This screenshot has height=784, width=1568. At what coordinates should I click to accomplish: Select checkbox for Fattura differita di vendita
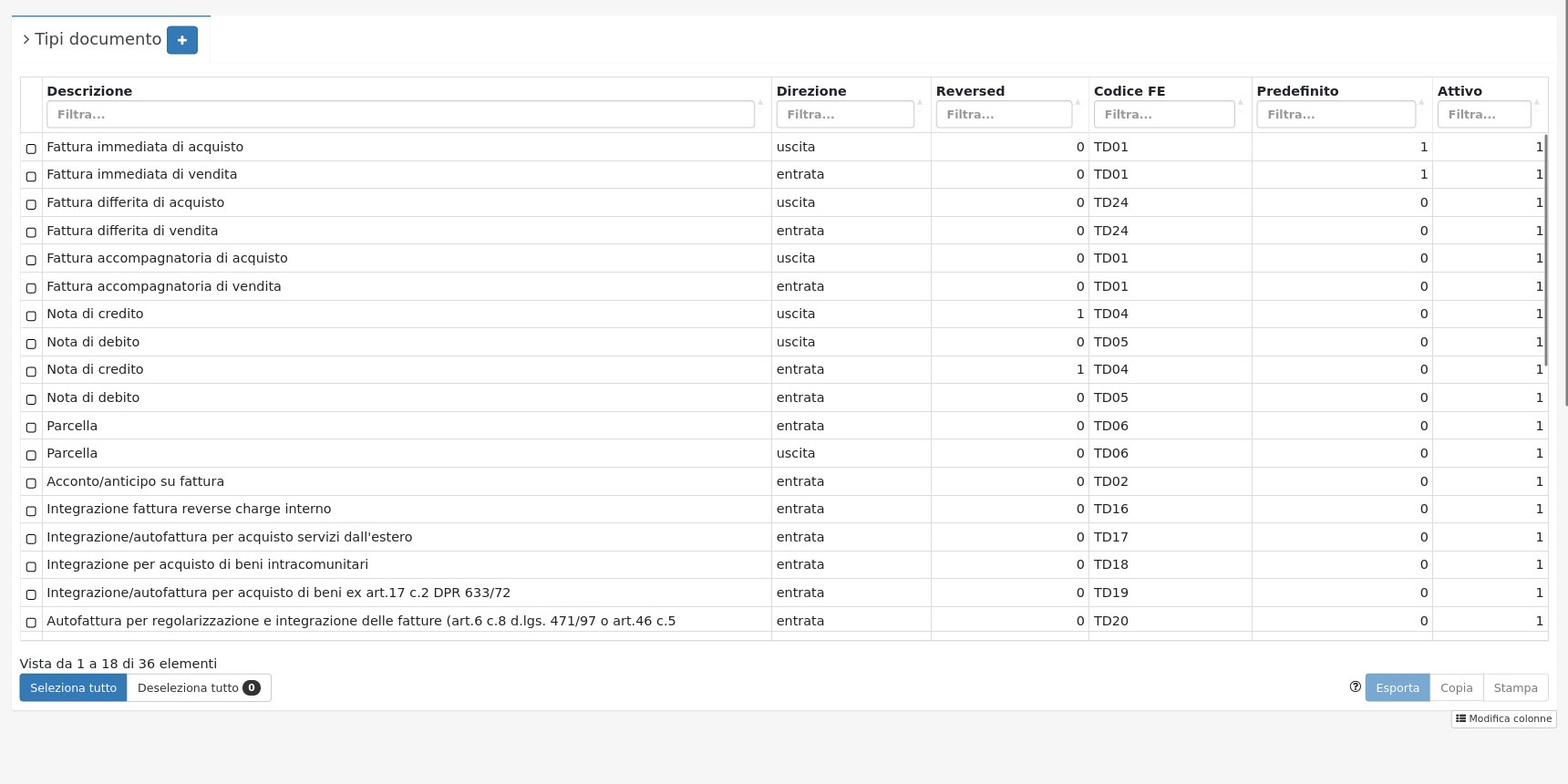click(31, 232)
